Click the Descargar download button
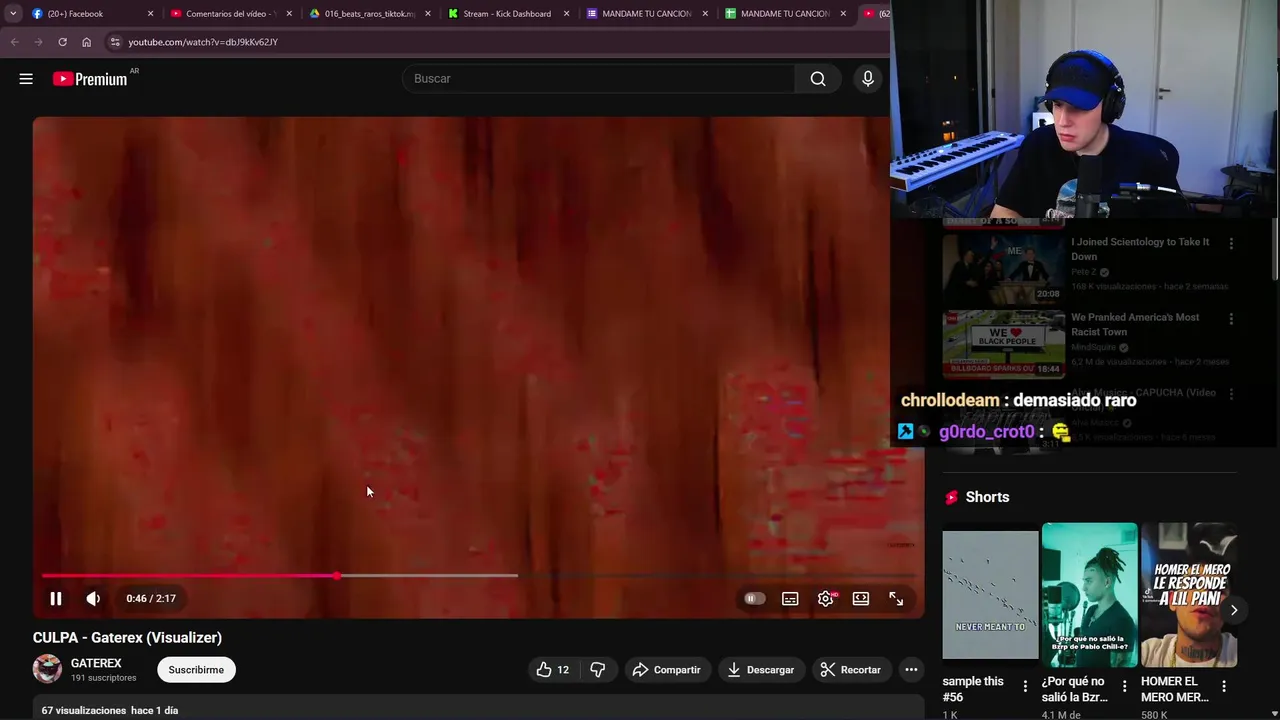Image resolution: width=1280 pixels, height=720 pixels. point(760,670)
